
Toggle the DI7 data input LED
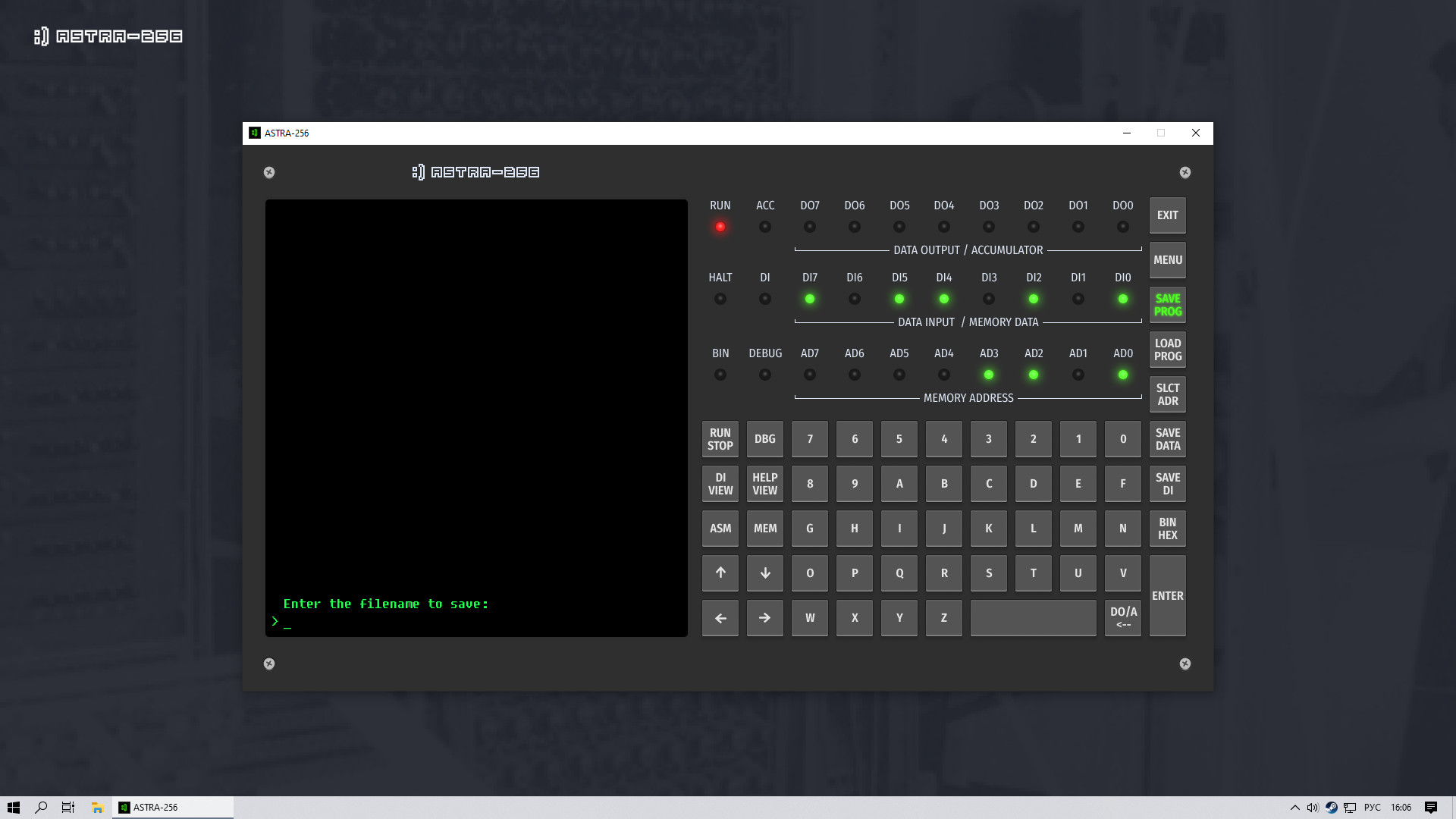pyautogui.click(x=809, y=299)
